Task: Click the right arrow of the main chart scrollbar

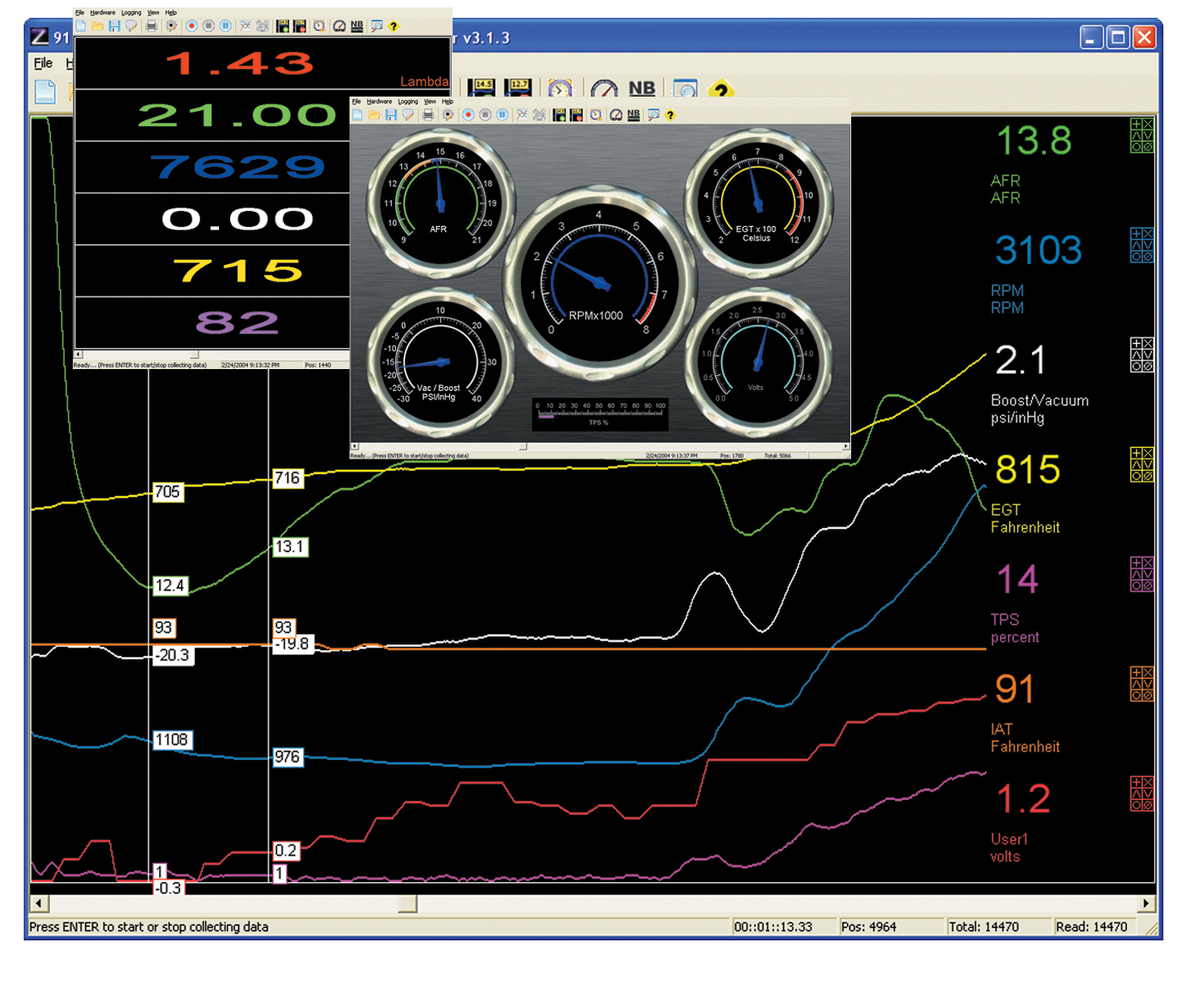Action: click(1146, 903)
